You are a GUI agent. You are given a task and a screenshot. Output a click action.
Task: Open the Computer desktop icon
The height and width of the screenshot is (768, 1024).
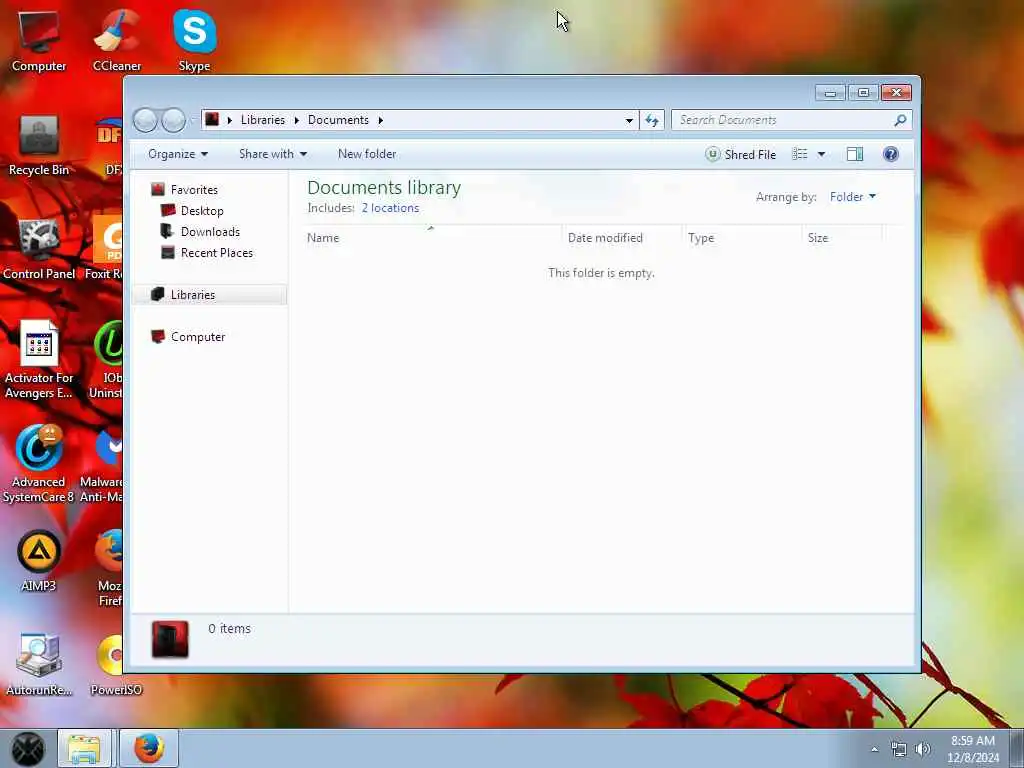[39, 41]
